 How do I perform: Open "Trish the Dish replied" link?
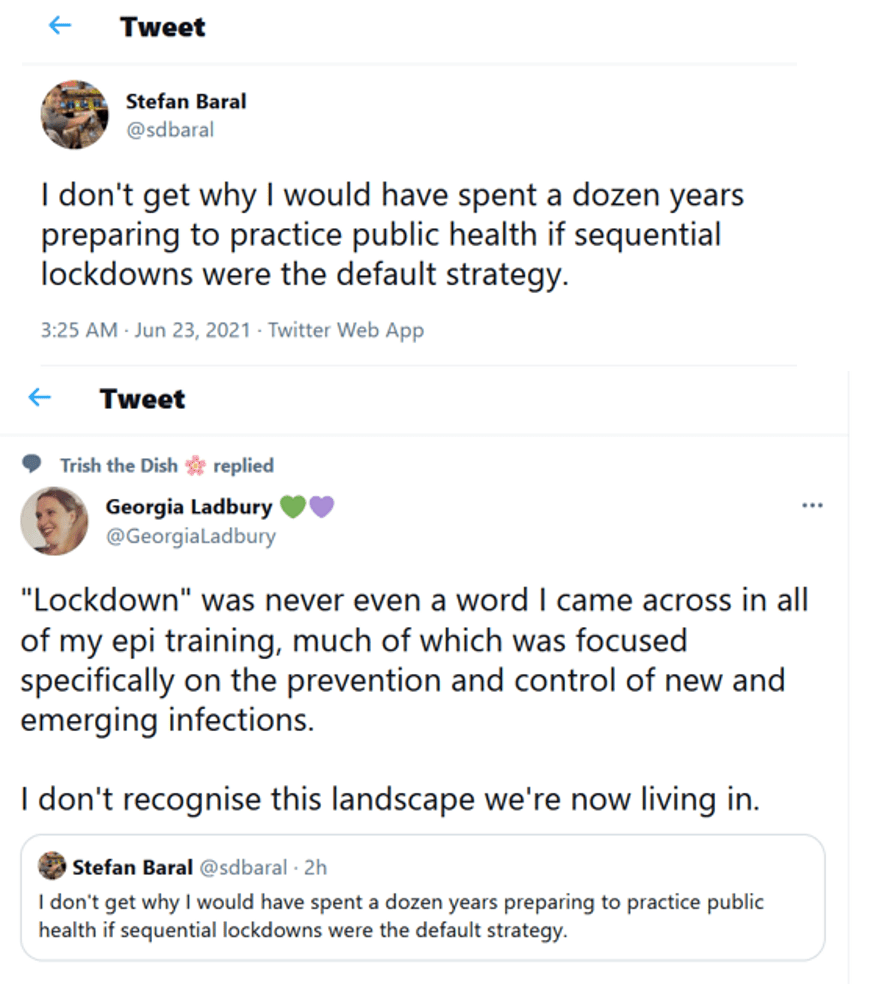166,465
